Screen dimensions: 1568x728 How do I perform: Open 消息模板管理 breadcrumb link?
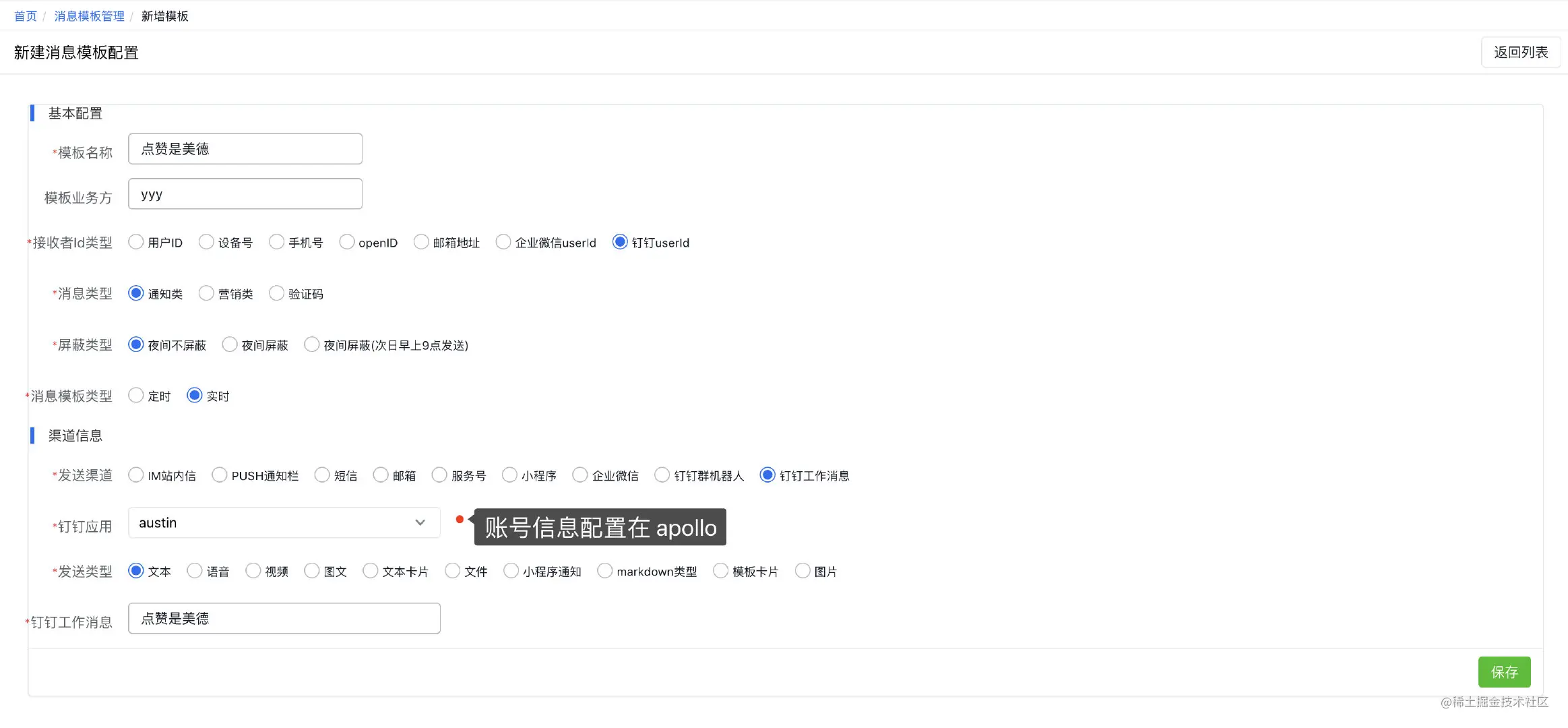(x=89, y=16)
